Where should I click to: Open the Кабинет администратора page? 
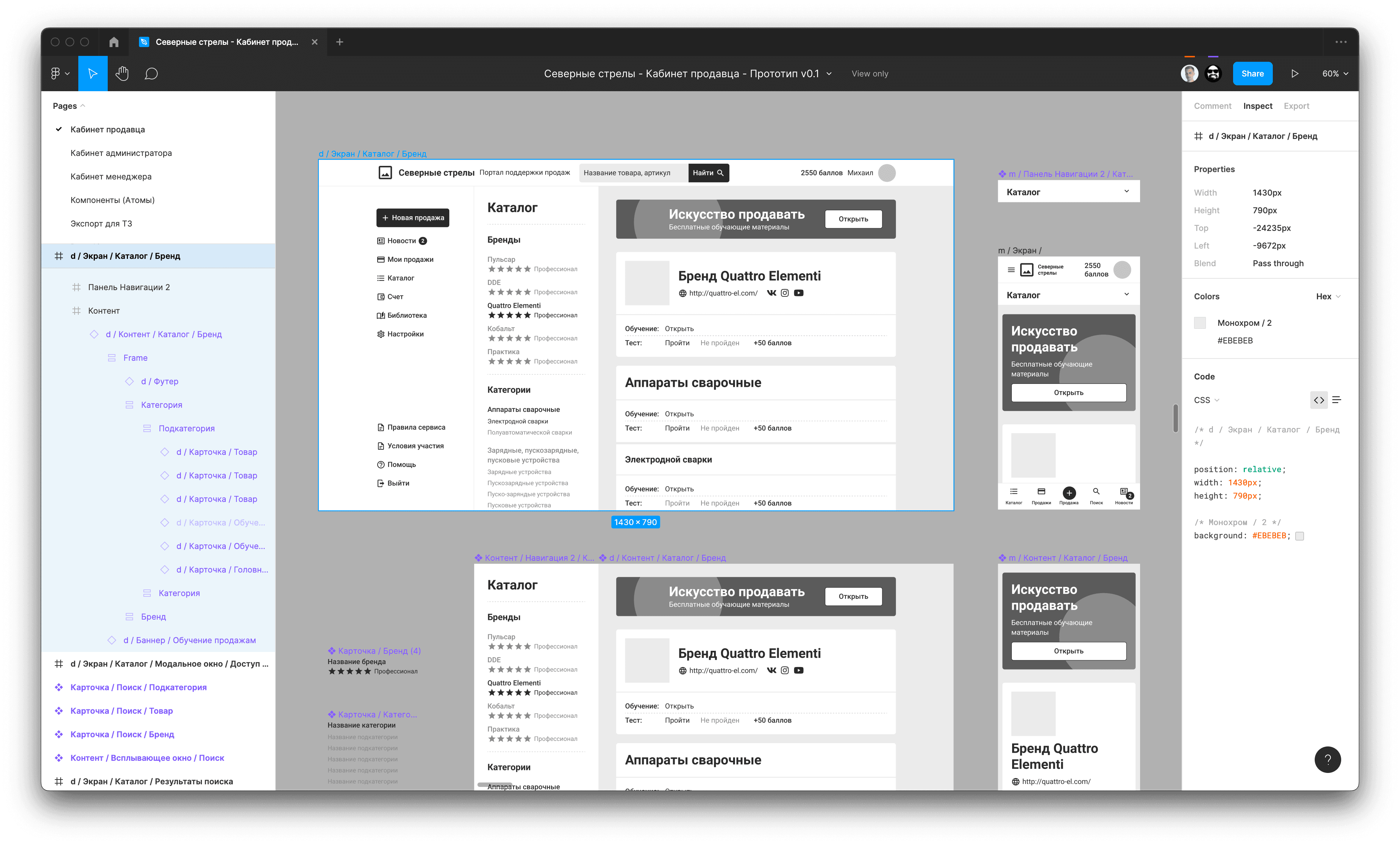tap(121, 153)
